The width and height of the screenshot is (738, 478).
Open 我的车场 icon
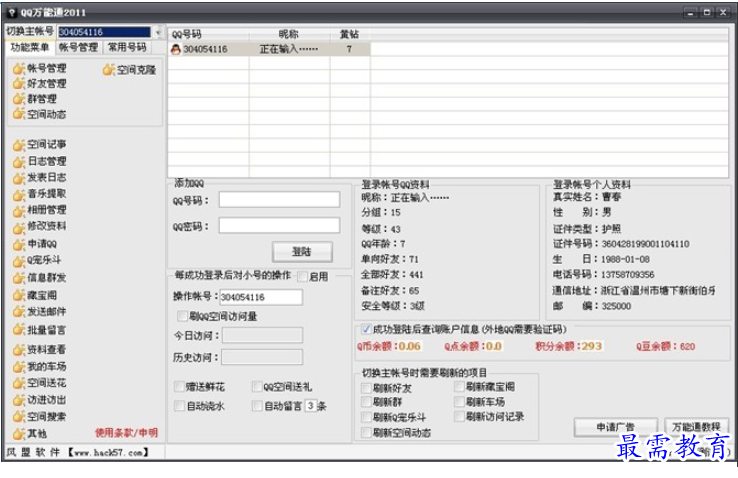19,366
